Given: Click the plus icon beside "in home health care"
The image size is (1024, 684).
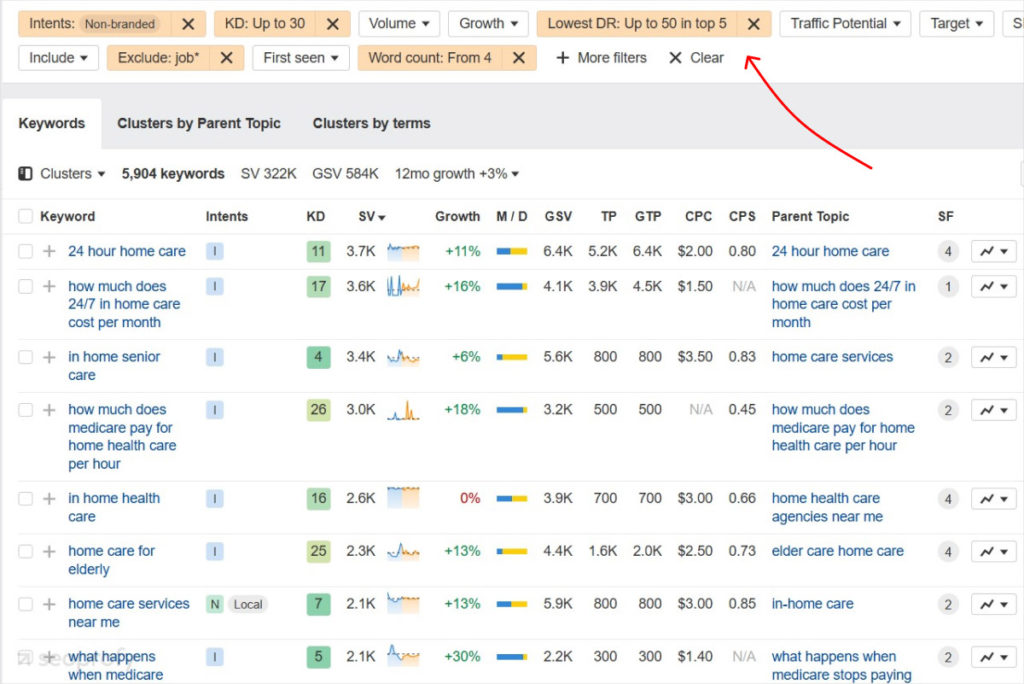Looking at the screenshot, I should (x=47, y=498).
